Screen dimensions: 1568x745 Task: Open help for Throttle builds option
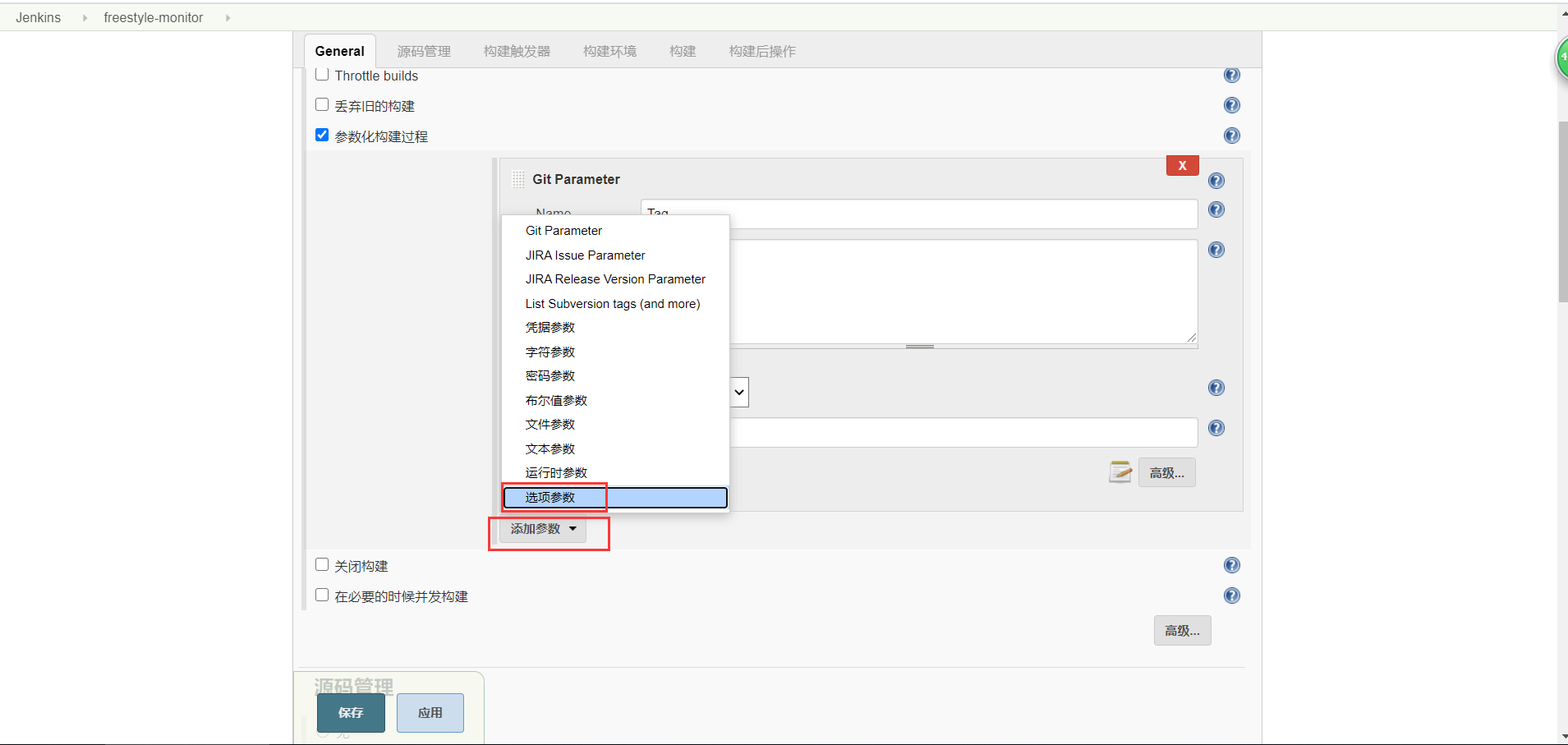pyautogui.click(x=1231, y=76)
